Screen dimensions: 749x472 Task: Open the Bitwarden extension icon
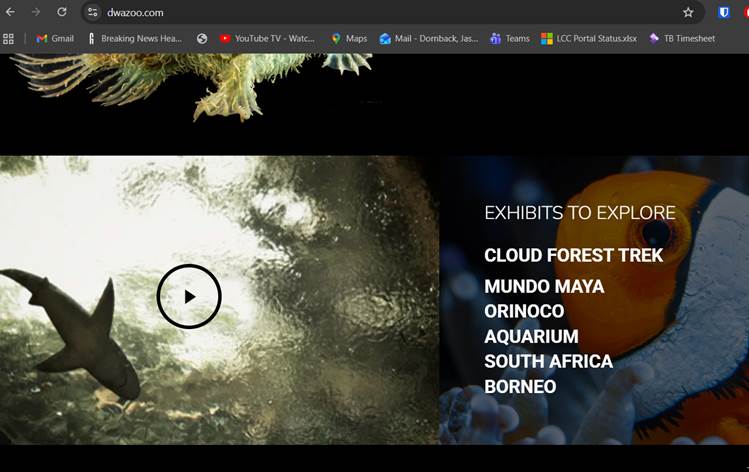724,12
